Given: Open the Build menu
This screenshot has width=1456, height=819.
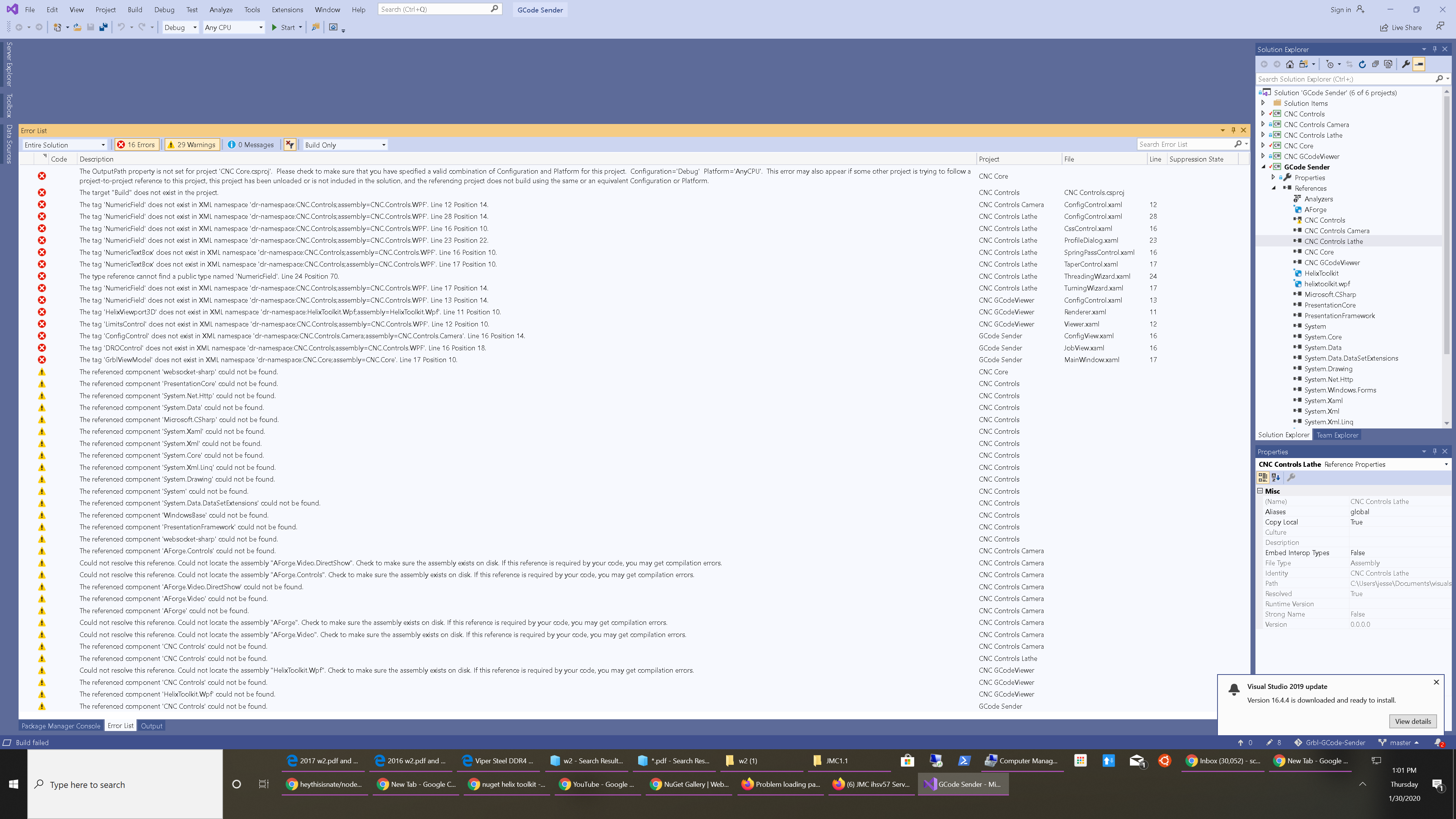Looking at the screenshot, I should [x=135, y=9].
